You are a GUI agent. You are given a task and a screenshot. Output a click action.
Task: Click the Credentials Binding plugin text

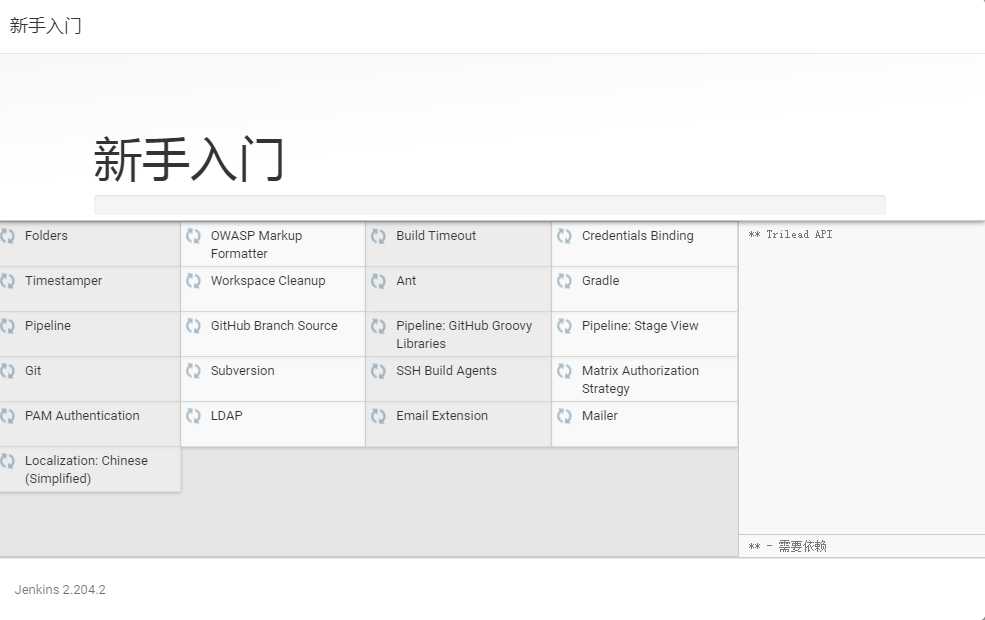click(x=638, y=236)
